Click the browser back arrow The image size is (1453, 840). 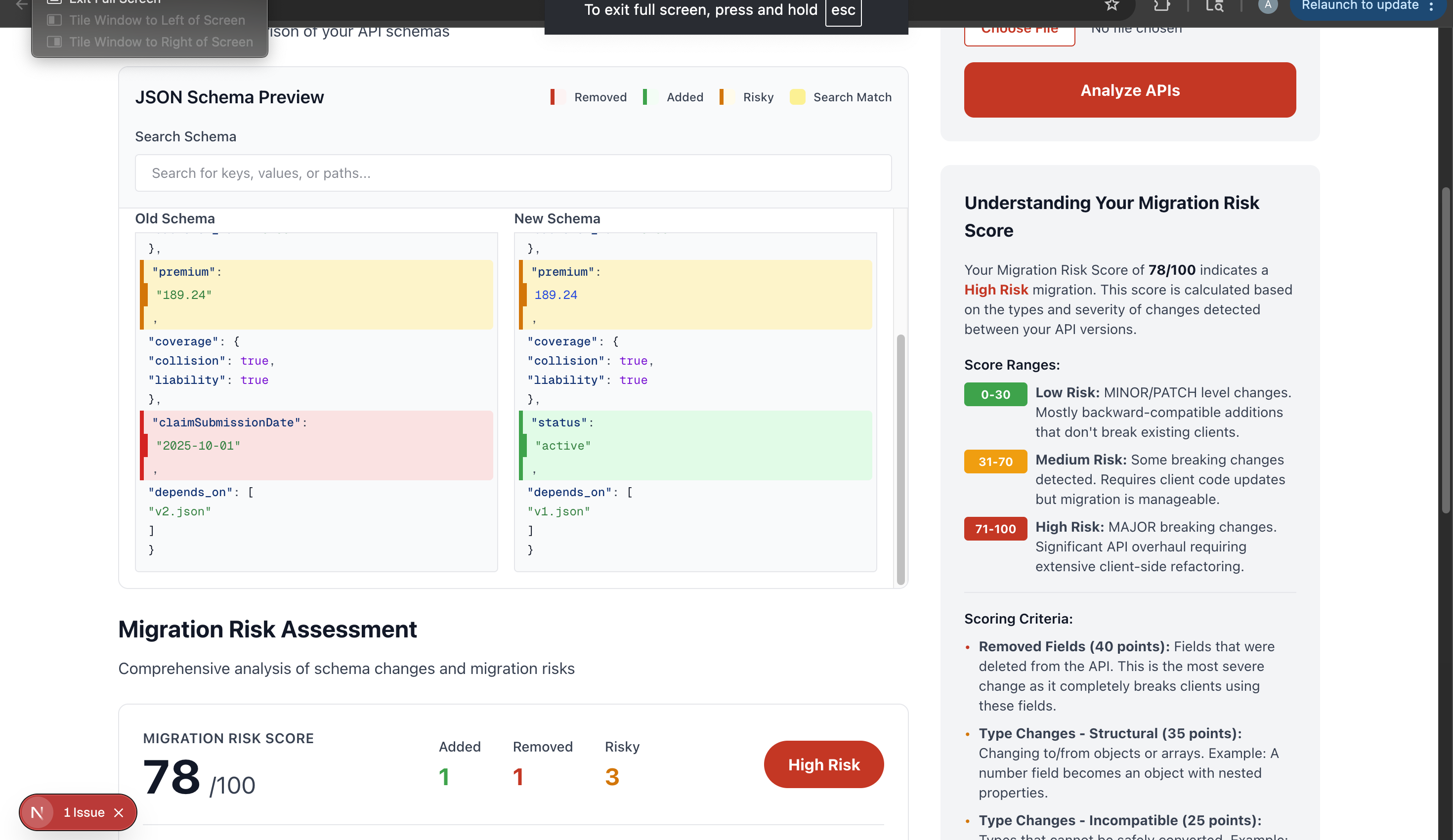click(x=21, y=4)
